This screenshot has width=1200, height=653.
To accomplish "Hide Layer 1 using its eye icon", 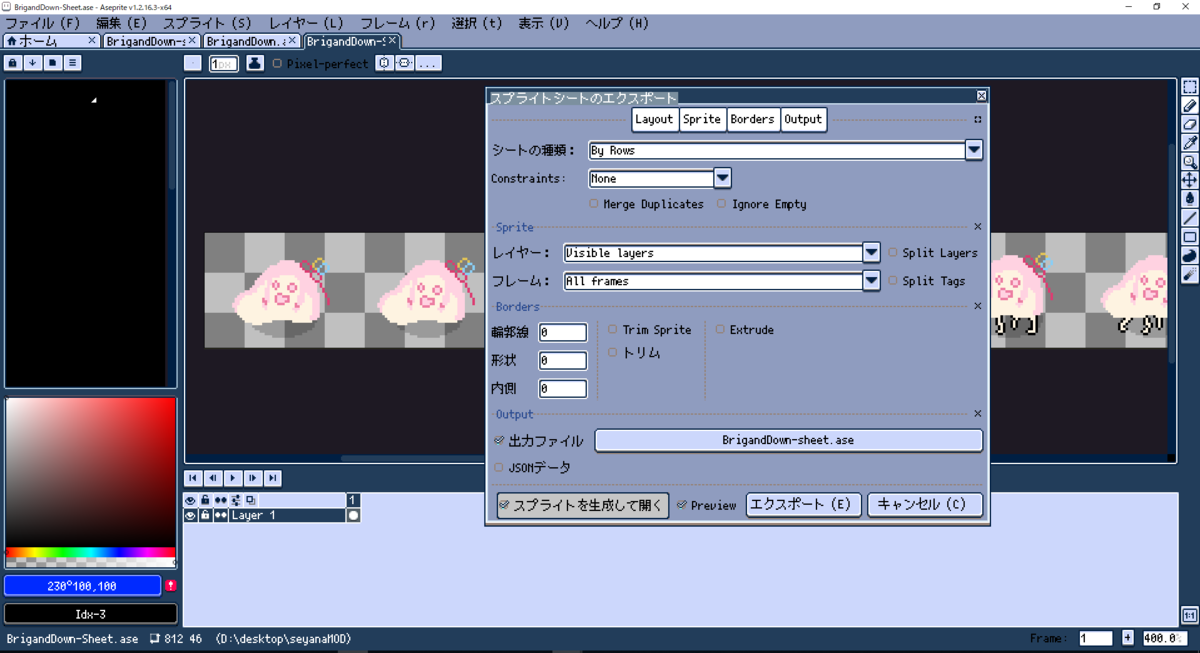I will tap(190, 516).
